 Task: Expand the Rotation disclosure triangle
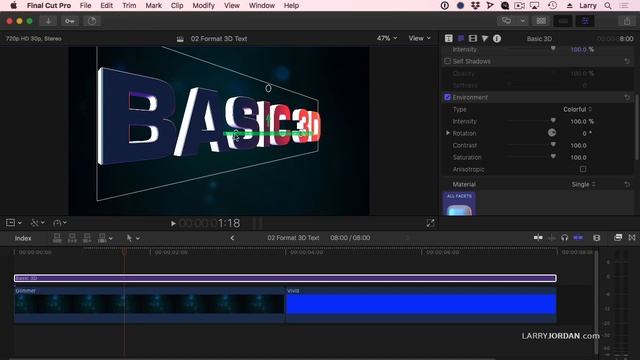448,133
